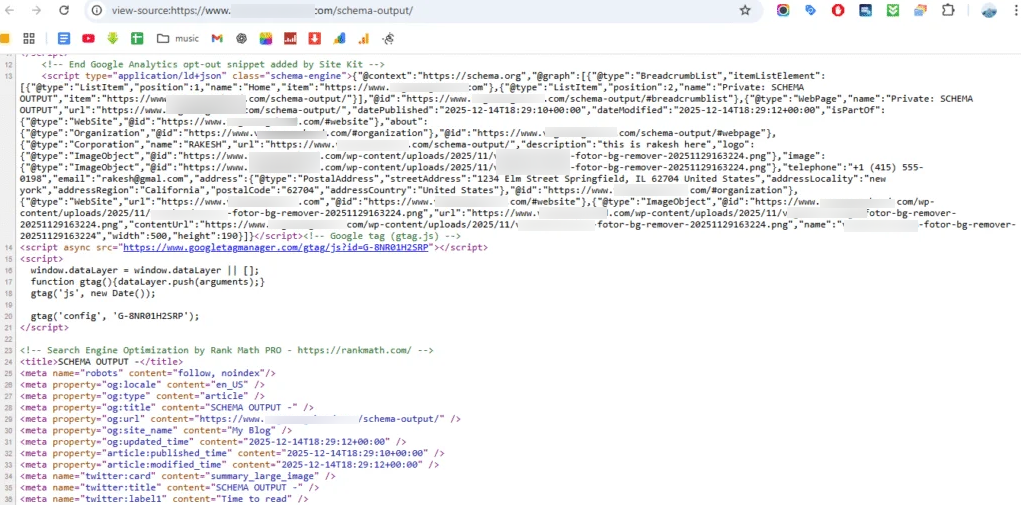Click the 'Rank Math PRO' SEO comment line

pos(227,350)
